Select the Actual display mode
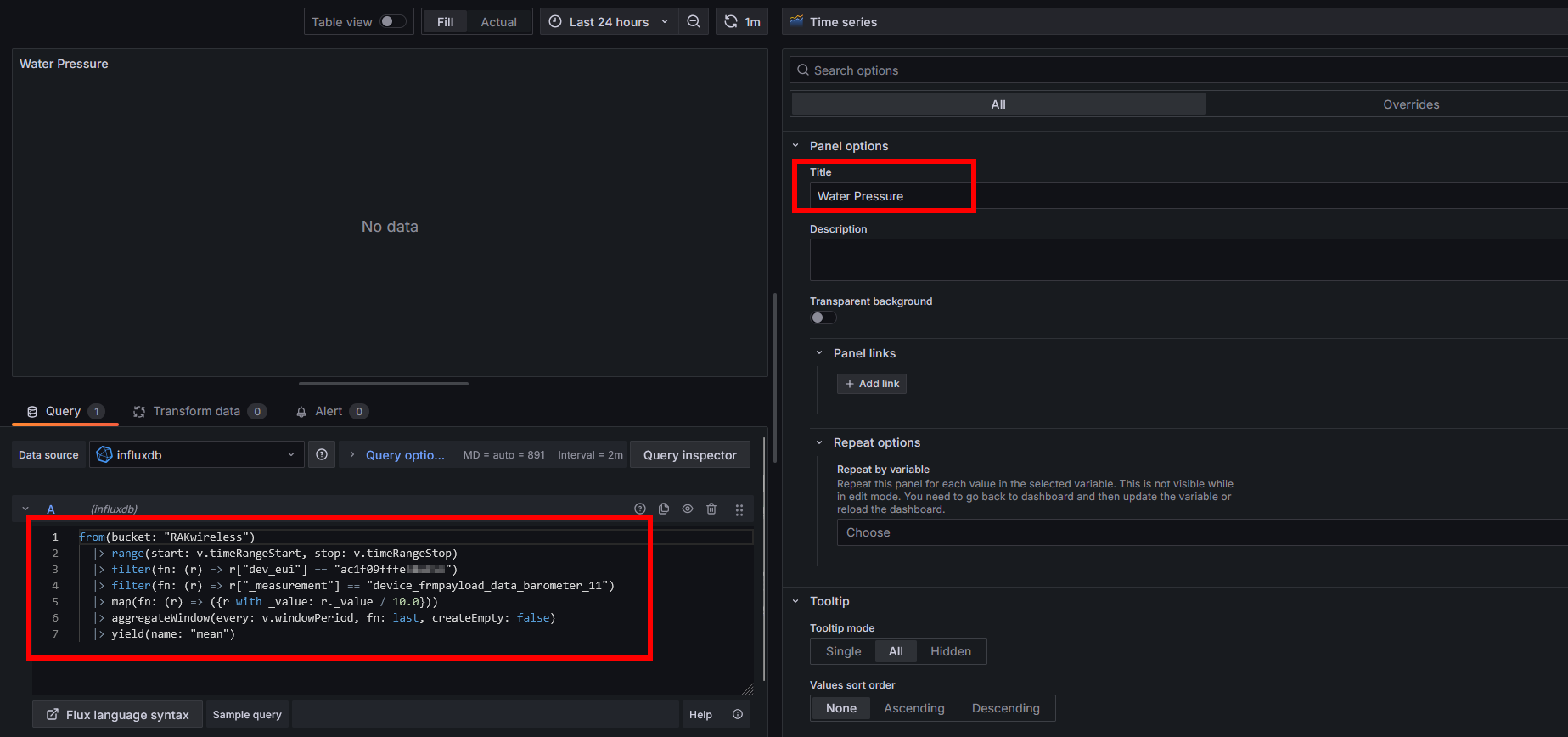This screenshot has height=737, width=1568. coord(499,22)
